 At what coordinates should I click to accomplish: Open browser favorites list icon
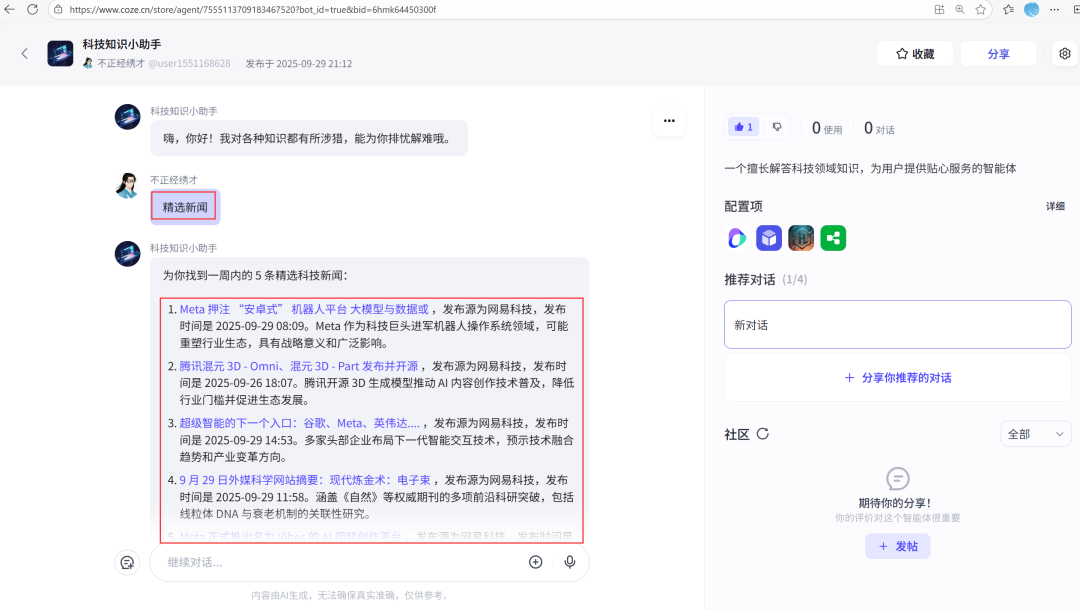pyautogui.click(x=1008, y=10)
